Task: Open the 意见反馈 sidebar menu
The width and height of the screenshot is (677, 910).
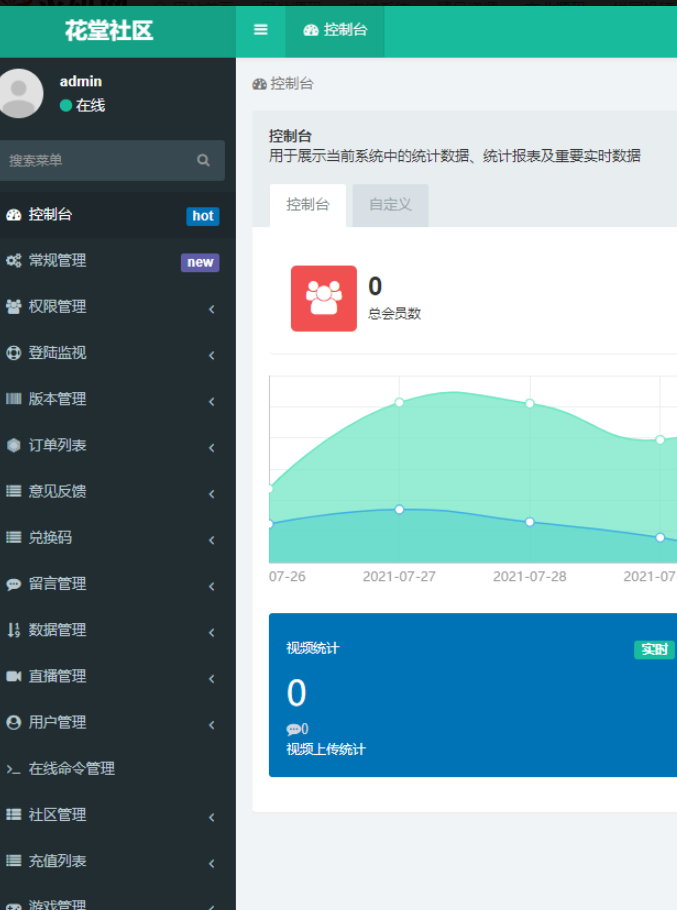Action: coord(57,491)
